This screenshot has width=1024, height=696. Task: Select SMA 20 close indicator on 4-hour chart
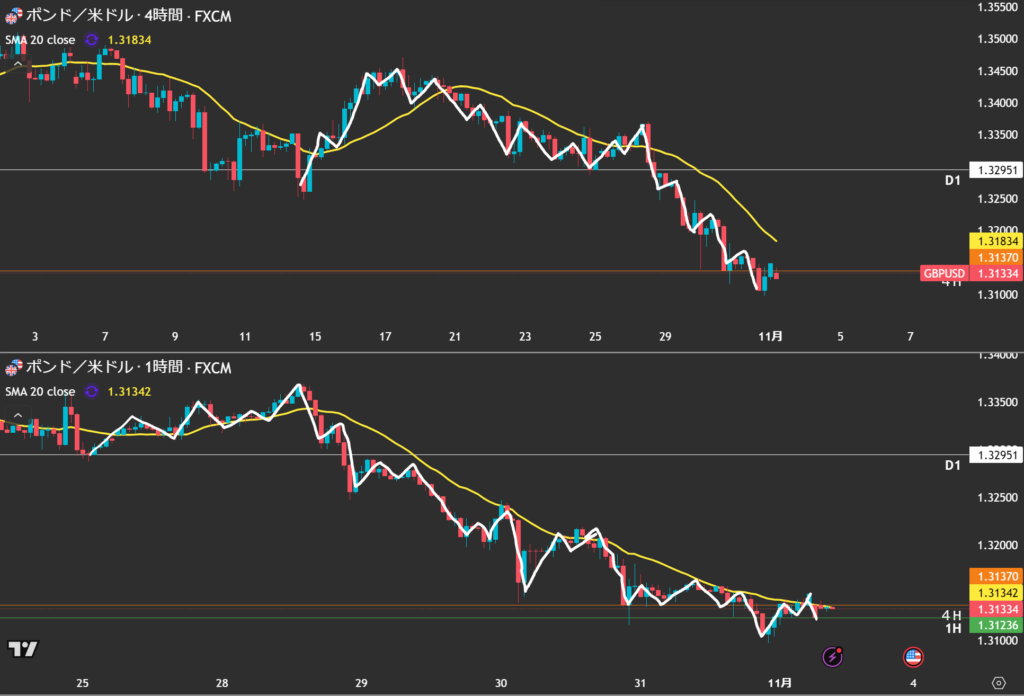click(40, 40)
